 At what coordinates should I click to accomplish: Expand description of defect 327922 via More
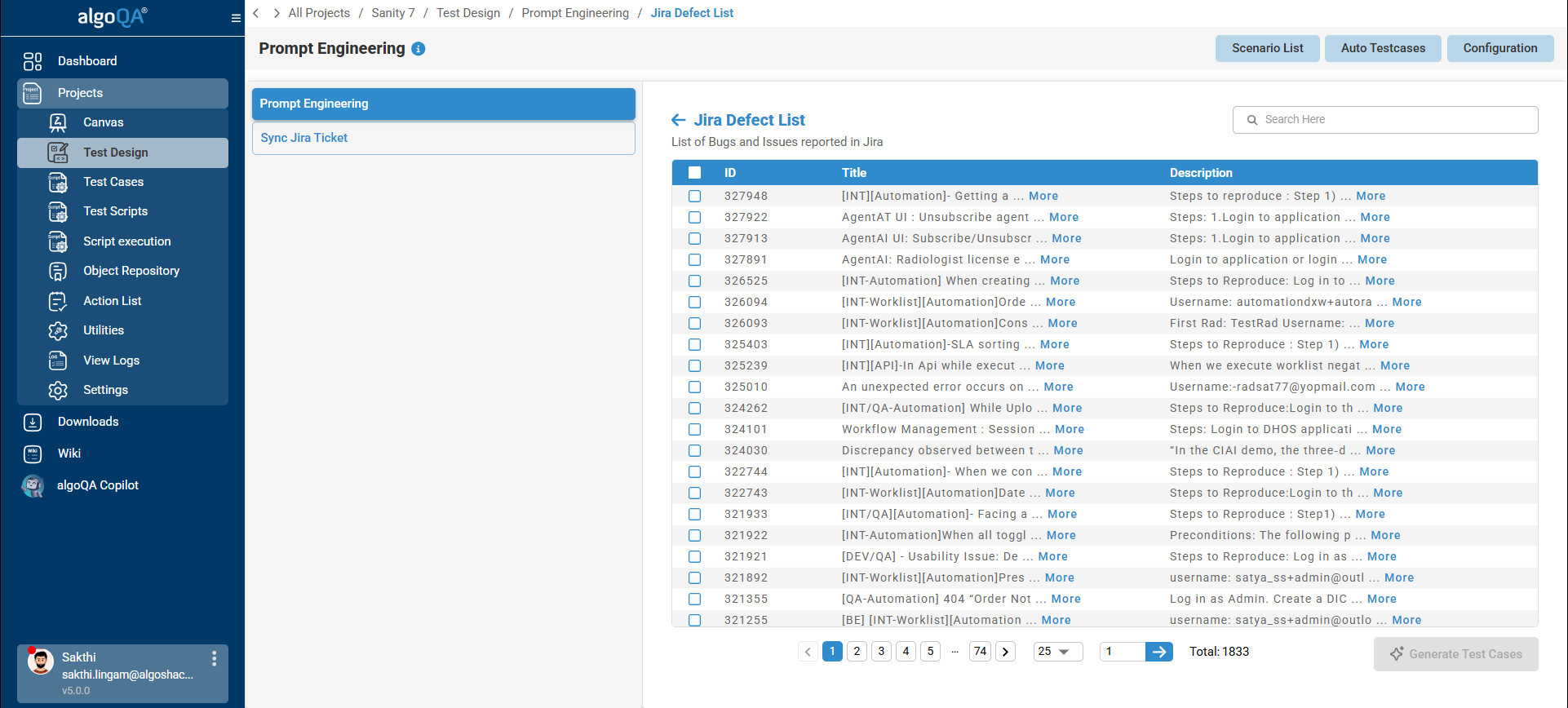click(x=1375, y=218)
